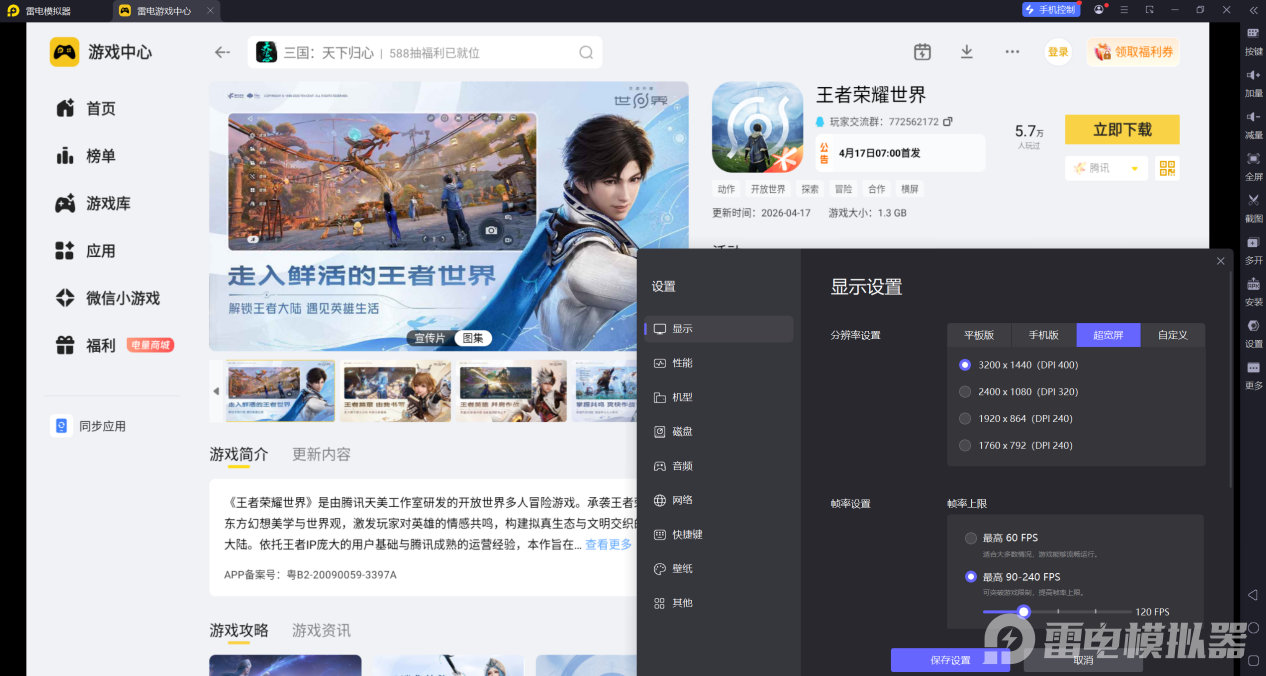Switch to 自定义 resolution tab
Image resolution: width=1266 pixels, height=676 pixels.
pos(1172,335)
